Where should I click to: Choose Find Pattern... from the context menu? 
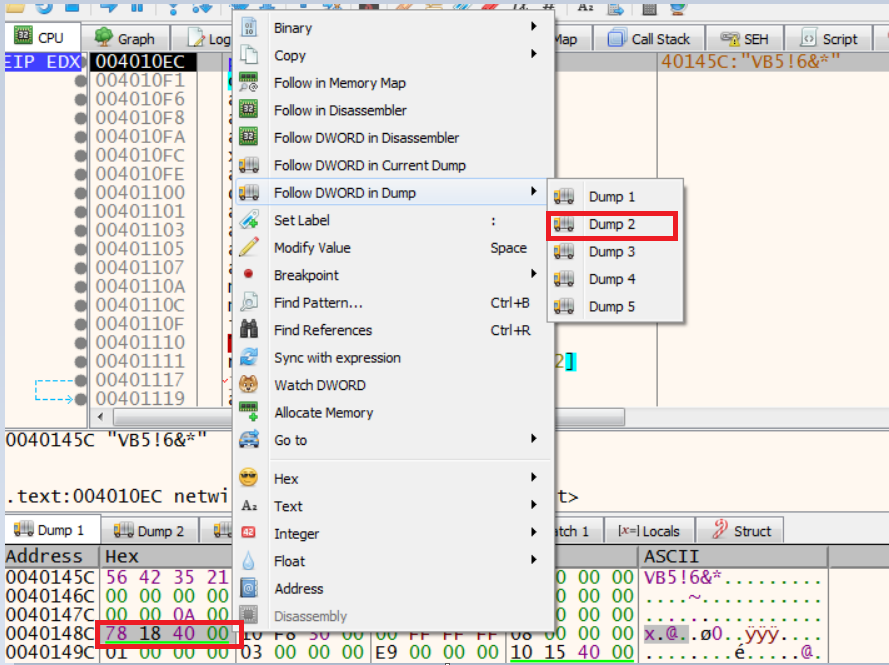(318, 303)
